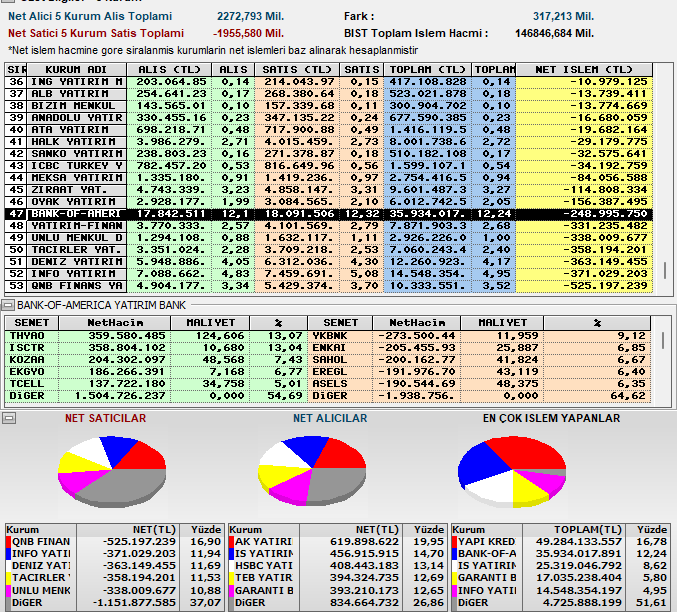The height and width of the screenshot is (612, 677).
Task: Select row 48 YATIRIM-FINAN
Action: (x=329, y=226)
